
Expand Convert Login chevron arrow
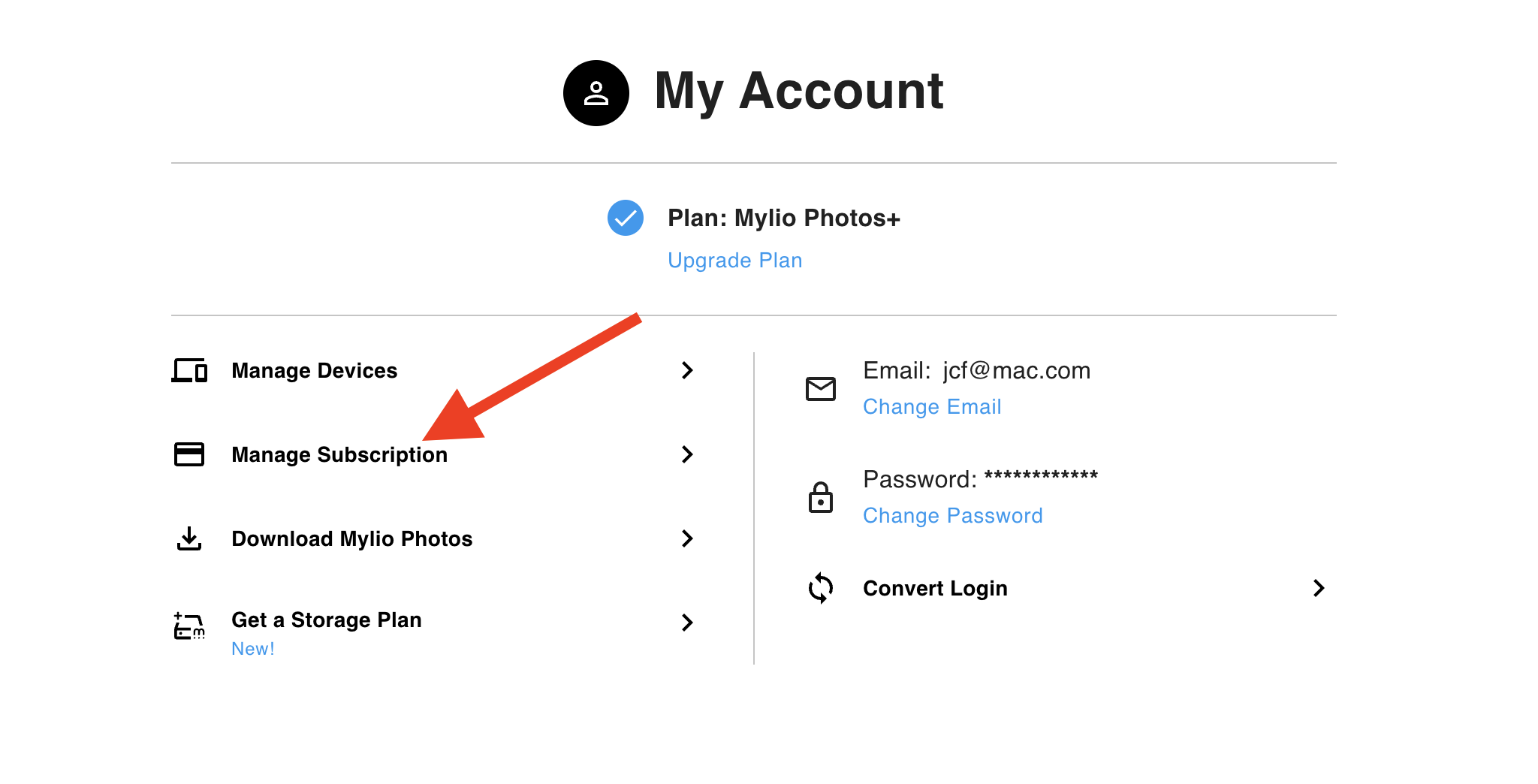(1319, 588)
